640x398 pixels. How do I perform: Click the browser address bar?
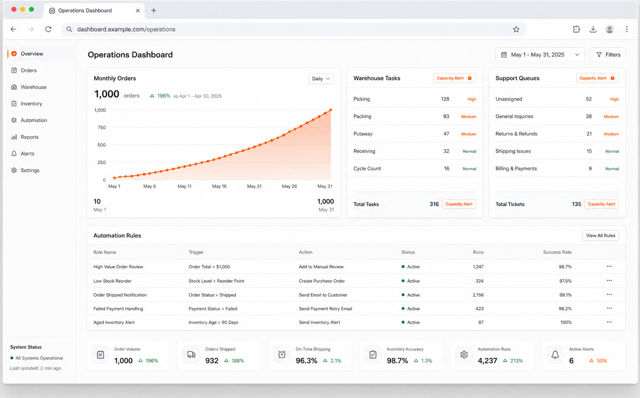point(293,29)
